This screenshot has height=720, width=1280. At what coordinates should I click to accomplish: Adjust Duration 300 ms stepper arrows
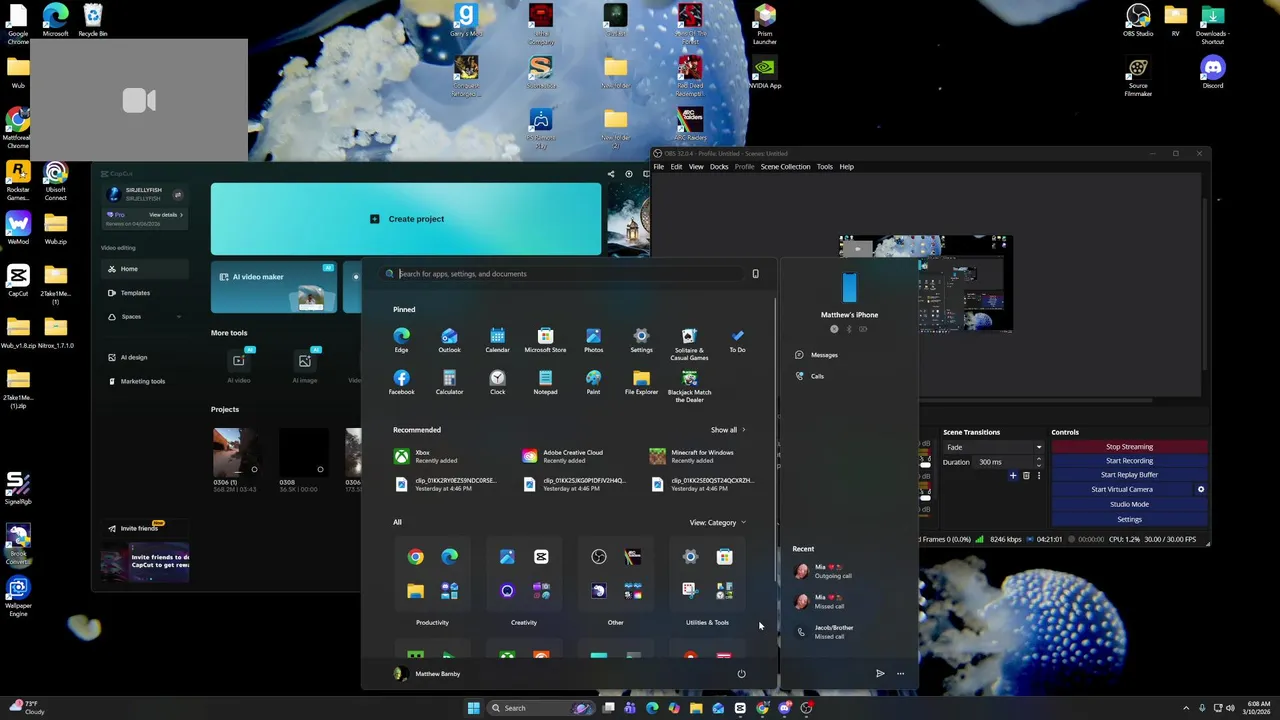(1038, 462)
